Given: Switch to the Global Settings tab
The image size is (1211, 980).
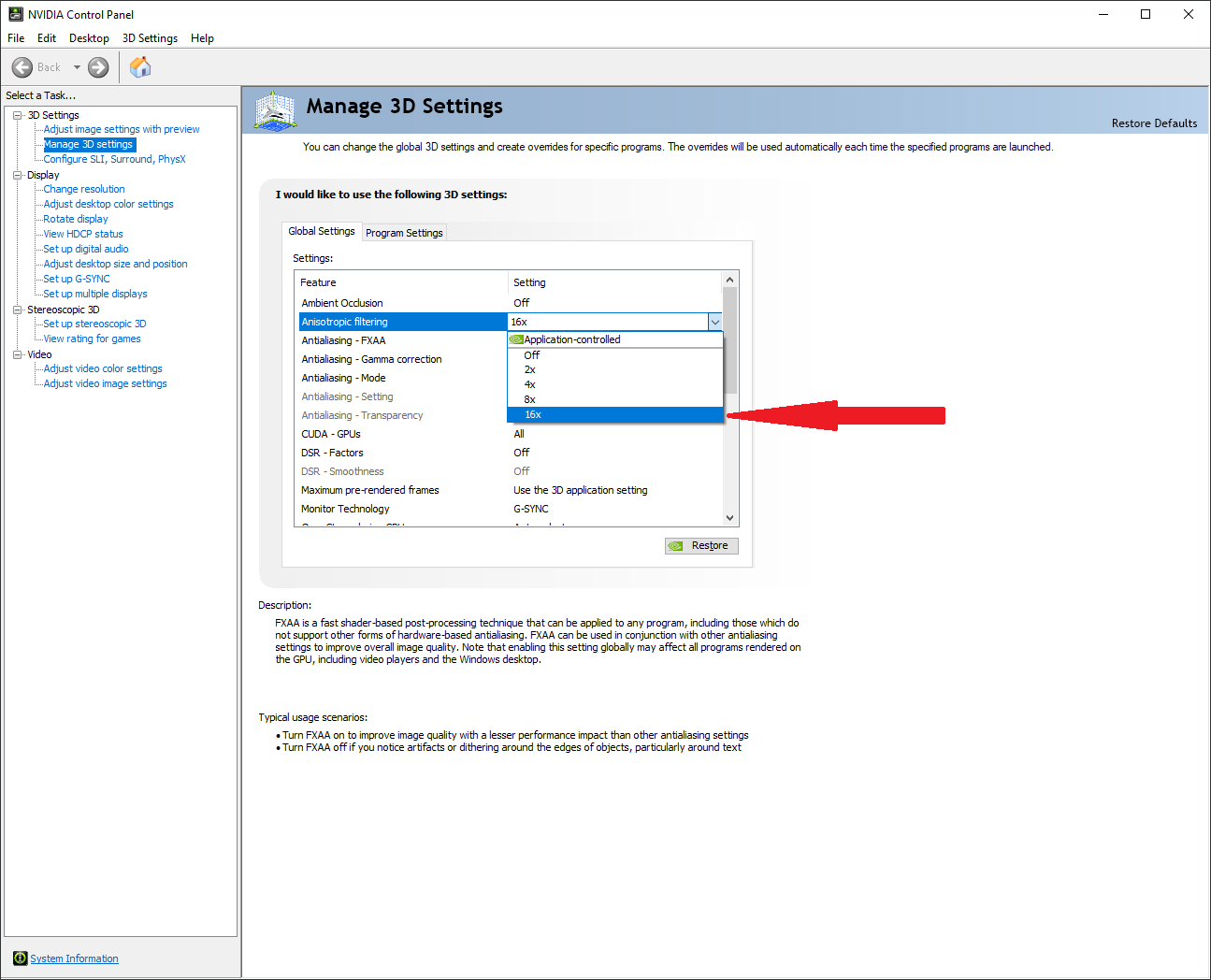Looking at the screenshot, I should pyautogui.click(x=322, y=231).
